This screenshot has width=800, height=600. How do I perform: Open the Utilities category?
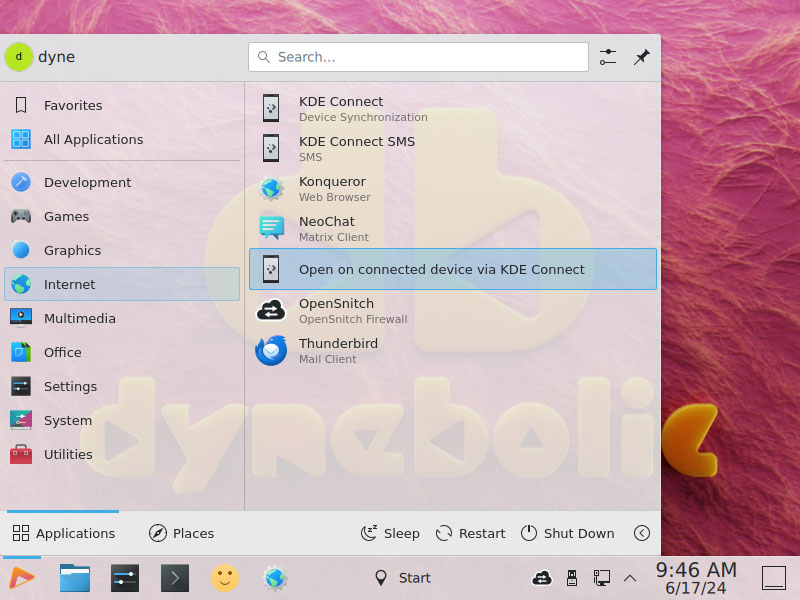[122, 455]
